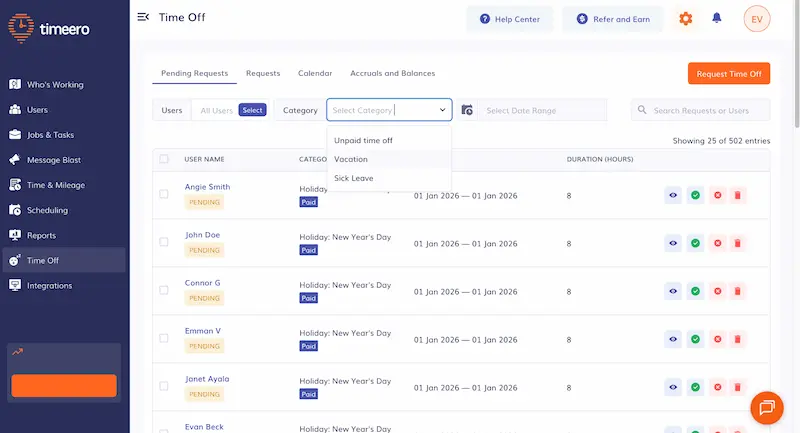This screenshot has height=433, width=800.
Task: Delete John Doe's request
Action: 737,243
